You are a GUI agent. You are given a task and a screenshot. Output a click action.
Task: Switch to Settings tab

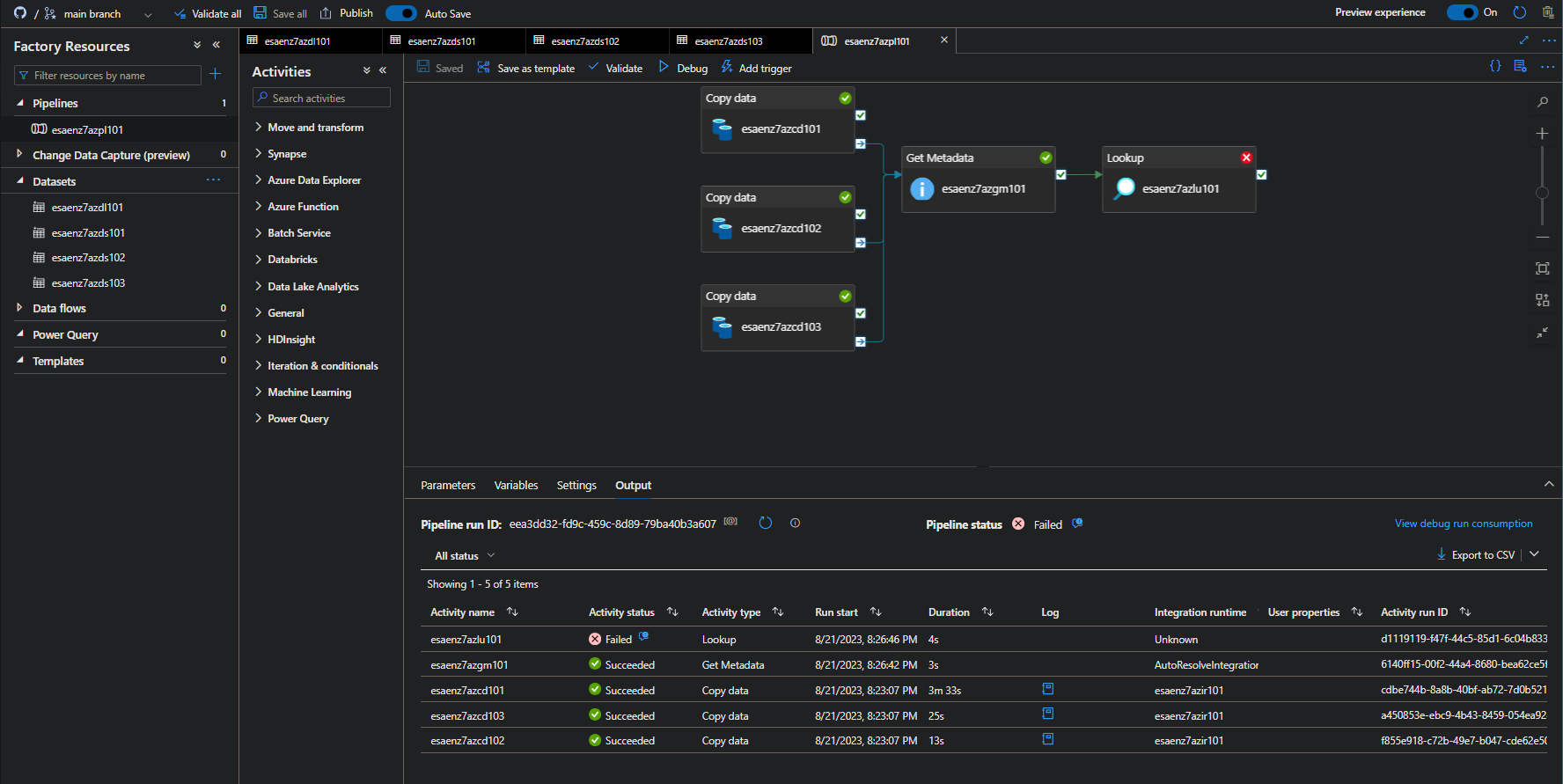[576, 486]
